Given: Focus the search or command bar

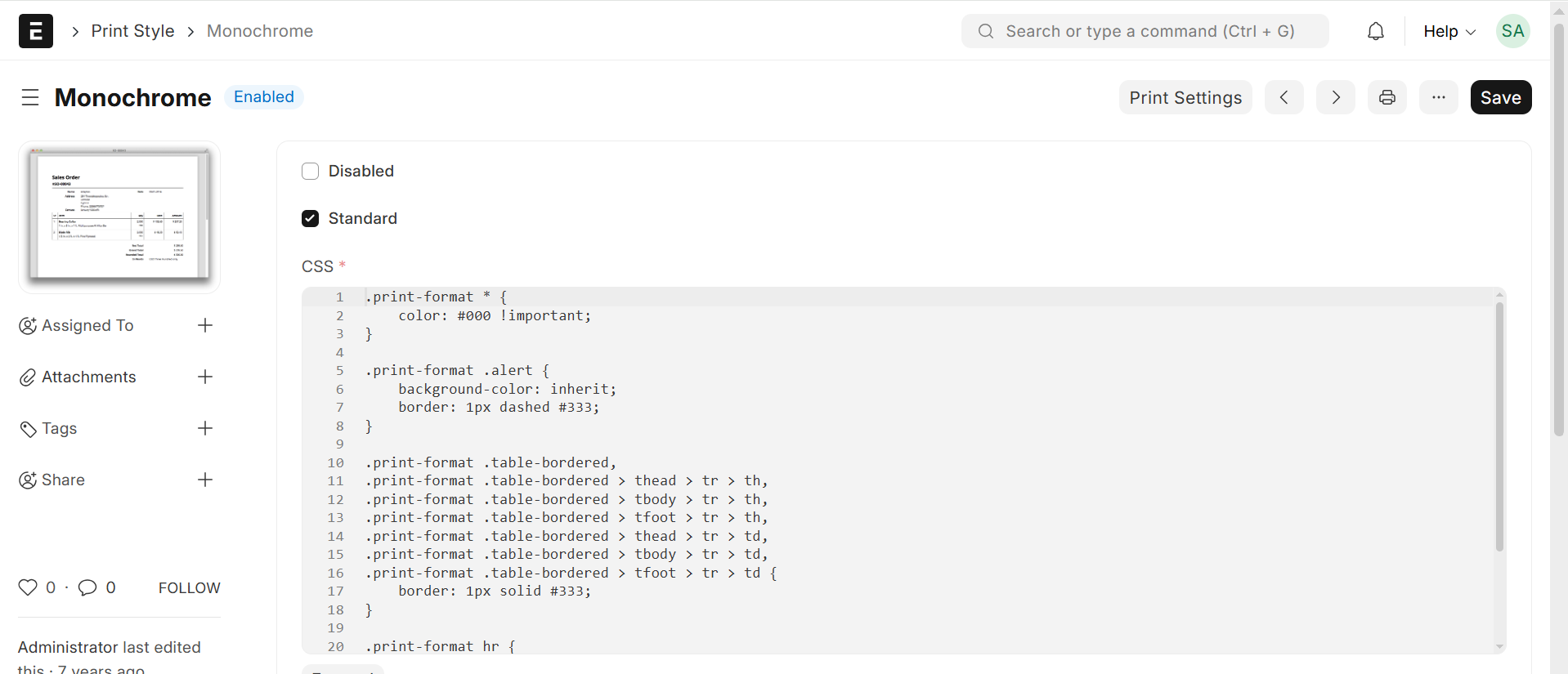Looking at the screenshot, I should (x=1145, y=31).
